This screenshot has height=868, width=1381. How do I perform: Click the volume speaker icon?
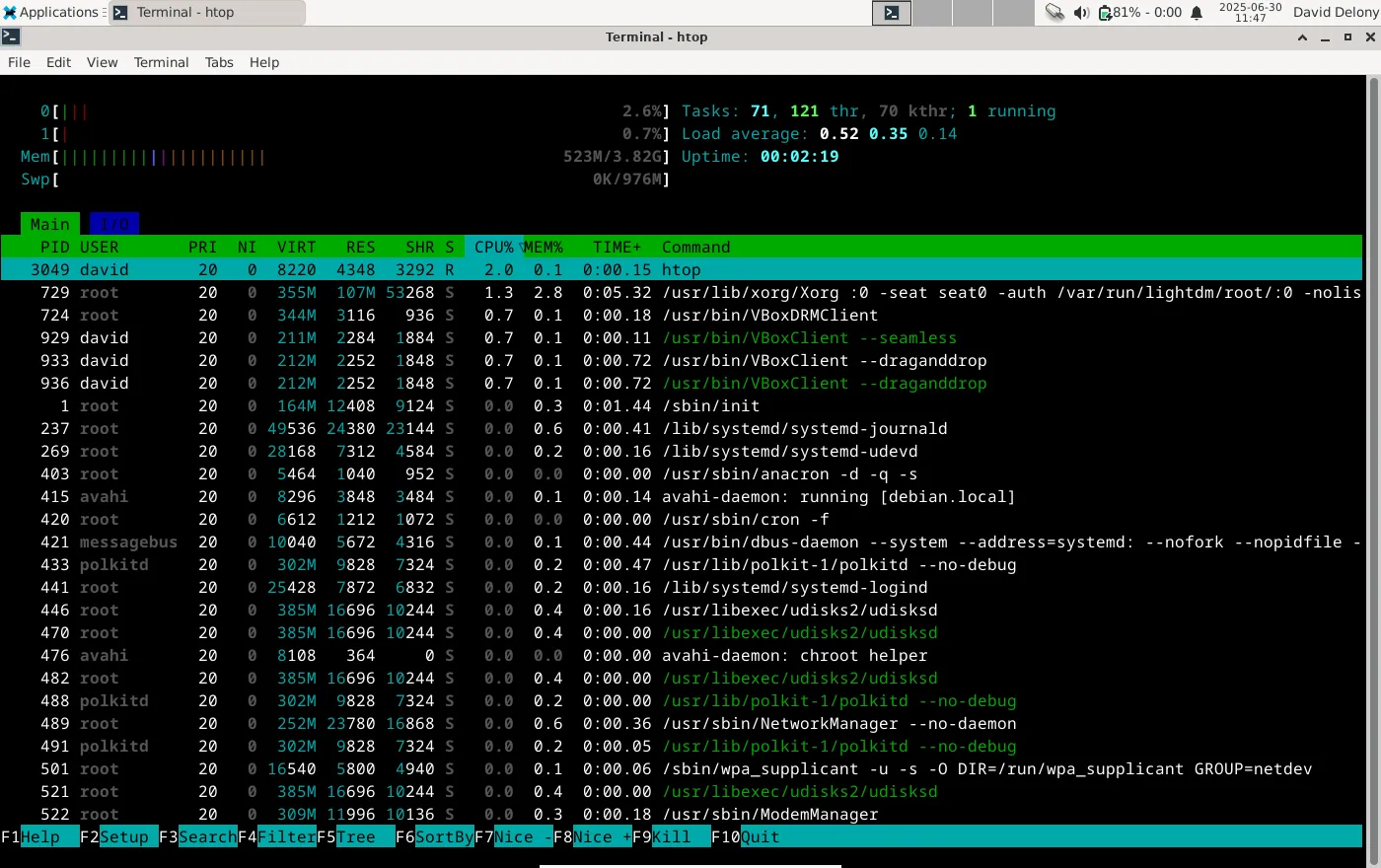(x=1081, y=13)
